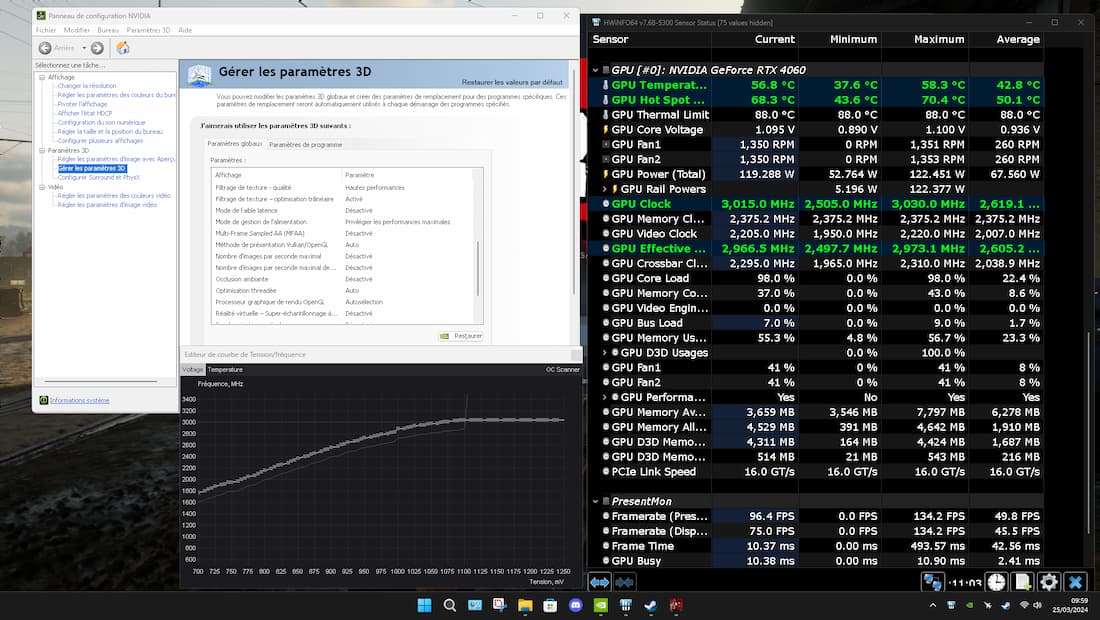The height and width of the screenshot is (620, 1100).
Task: Switch to Paramètres de programme tab
Action: (x=305, y=144)
